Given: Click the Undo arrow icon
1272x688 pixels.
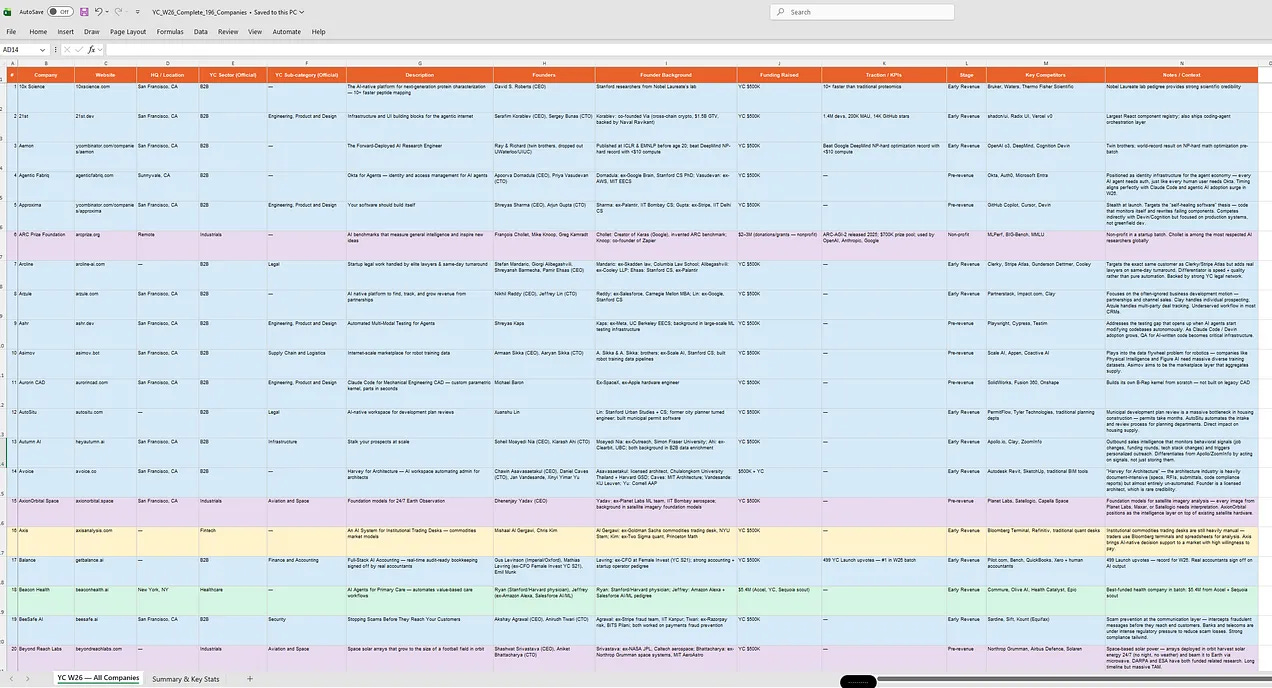Looking at the screenshot, I should coord(99,12).
